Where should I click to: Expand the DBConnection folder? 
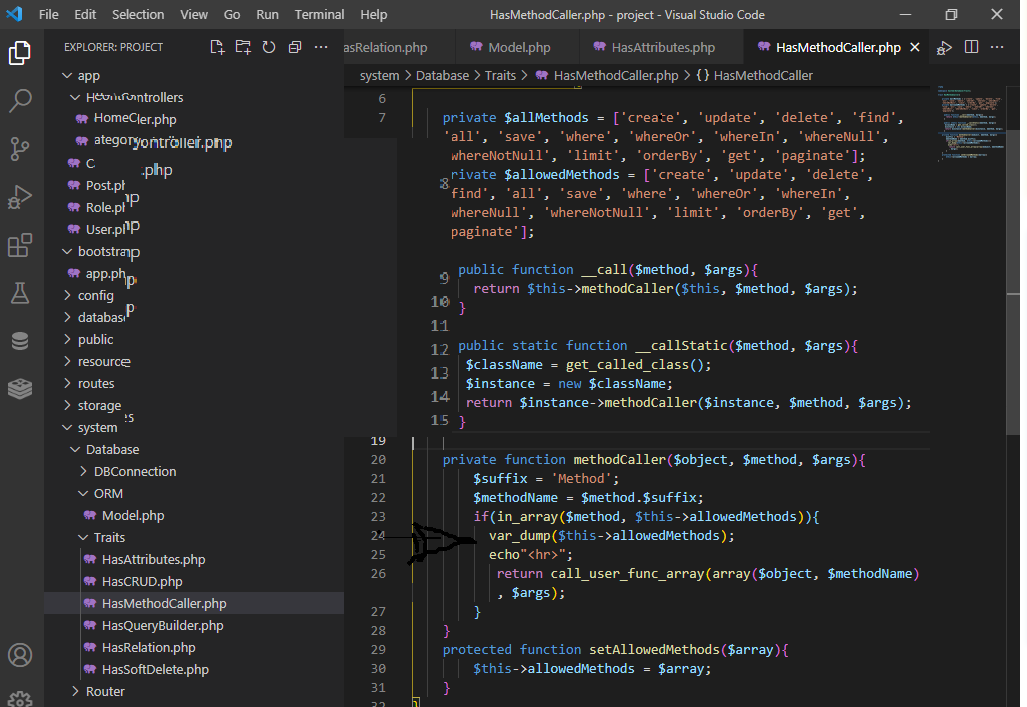click(134, 471)
